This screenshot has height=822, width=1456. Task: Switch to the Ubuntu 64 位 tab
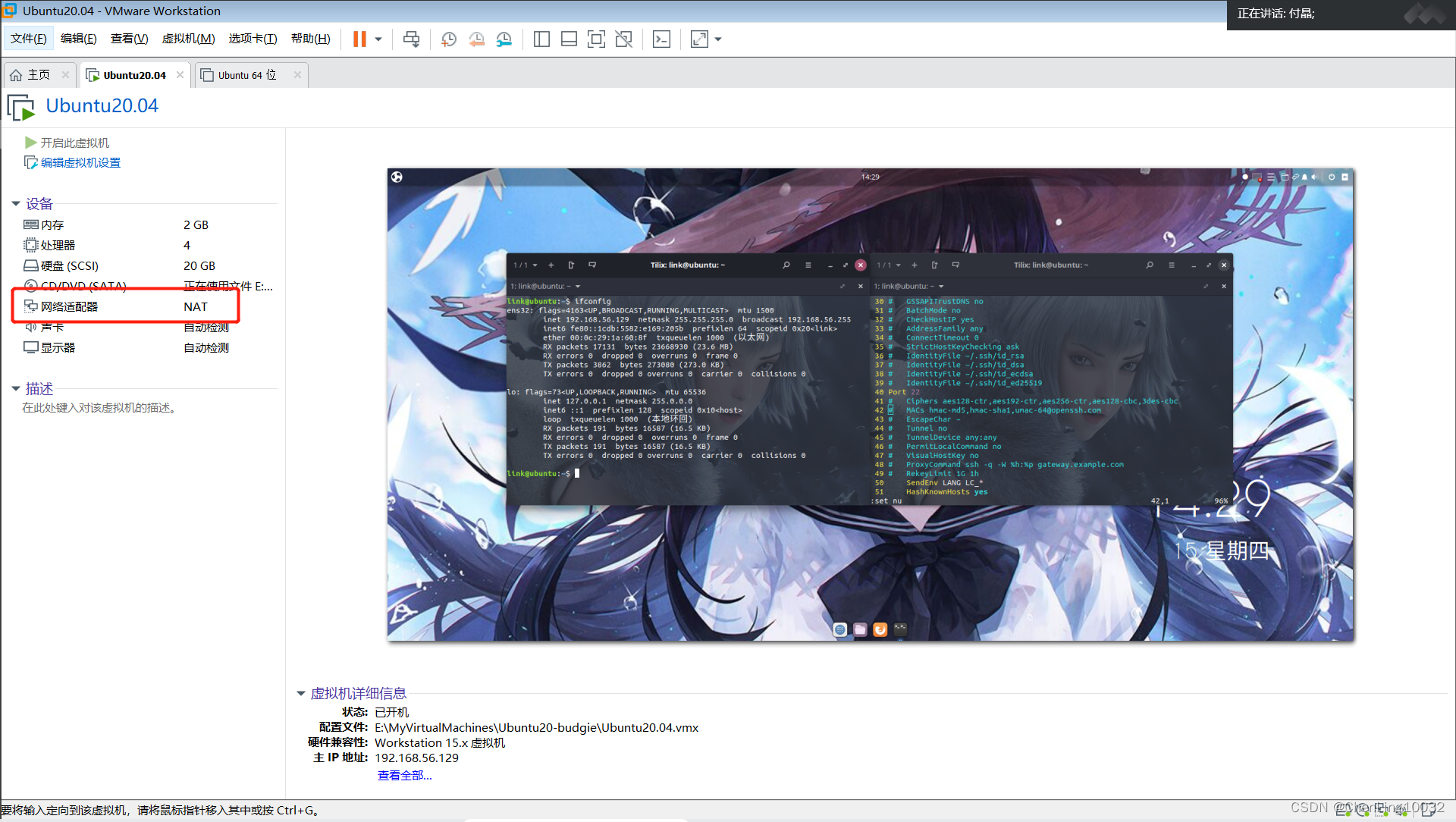tap(247, 75)
